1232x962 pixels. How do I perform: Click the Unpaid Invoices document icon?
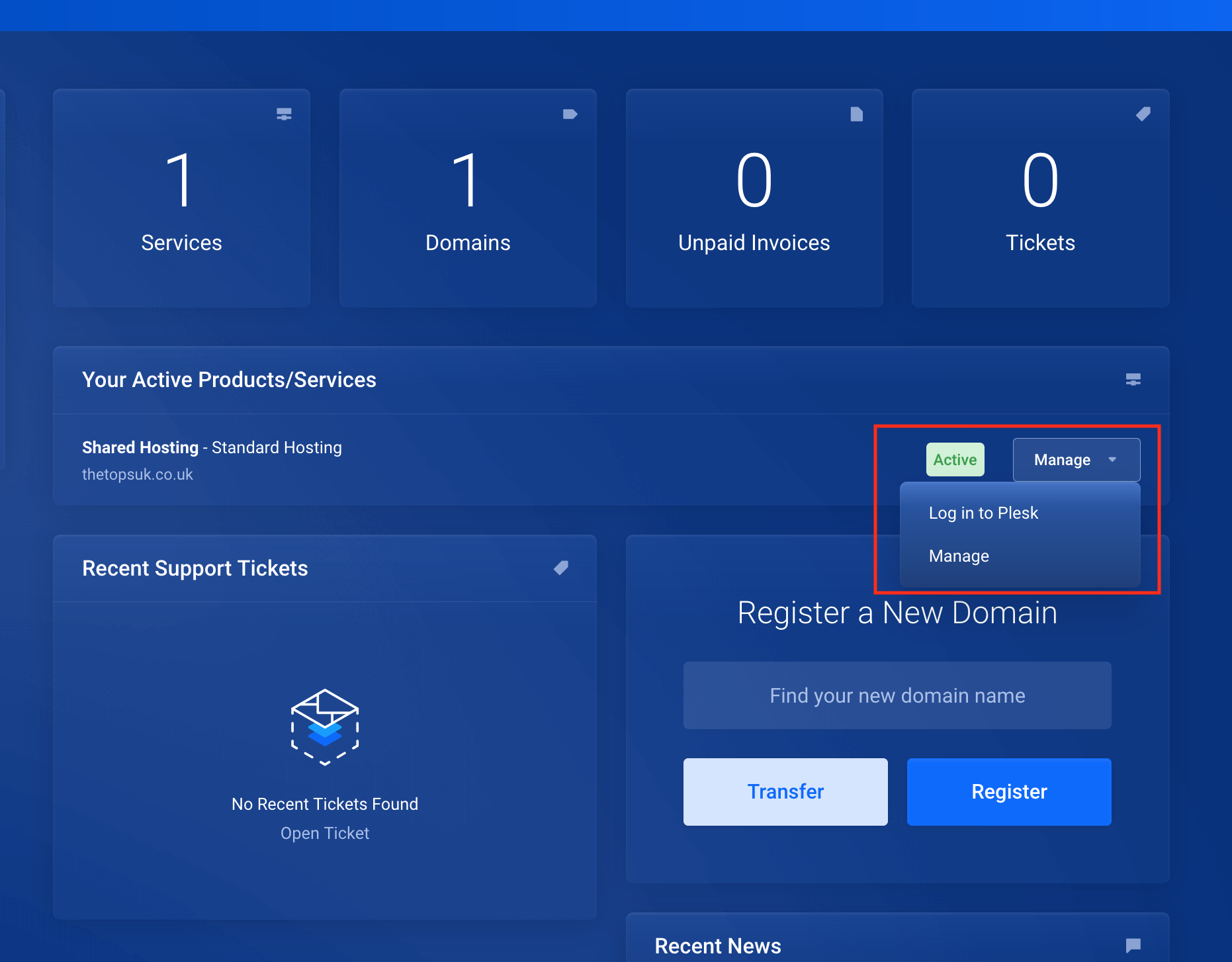tap(857, 114)
